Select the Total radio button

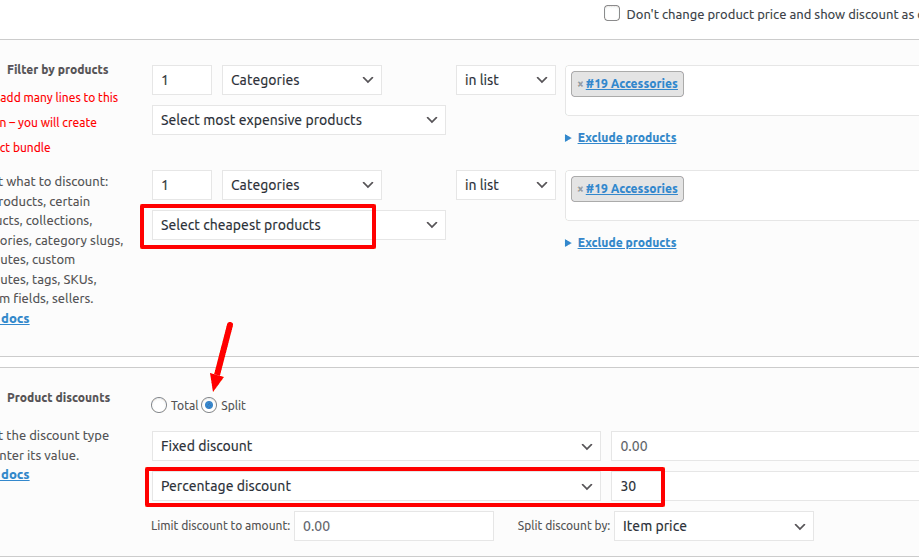point(159,405)
